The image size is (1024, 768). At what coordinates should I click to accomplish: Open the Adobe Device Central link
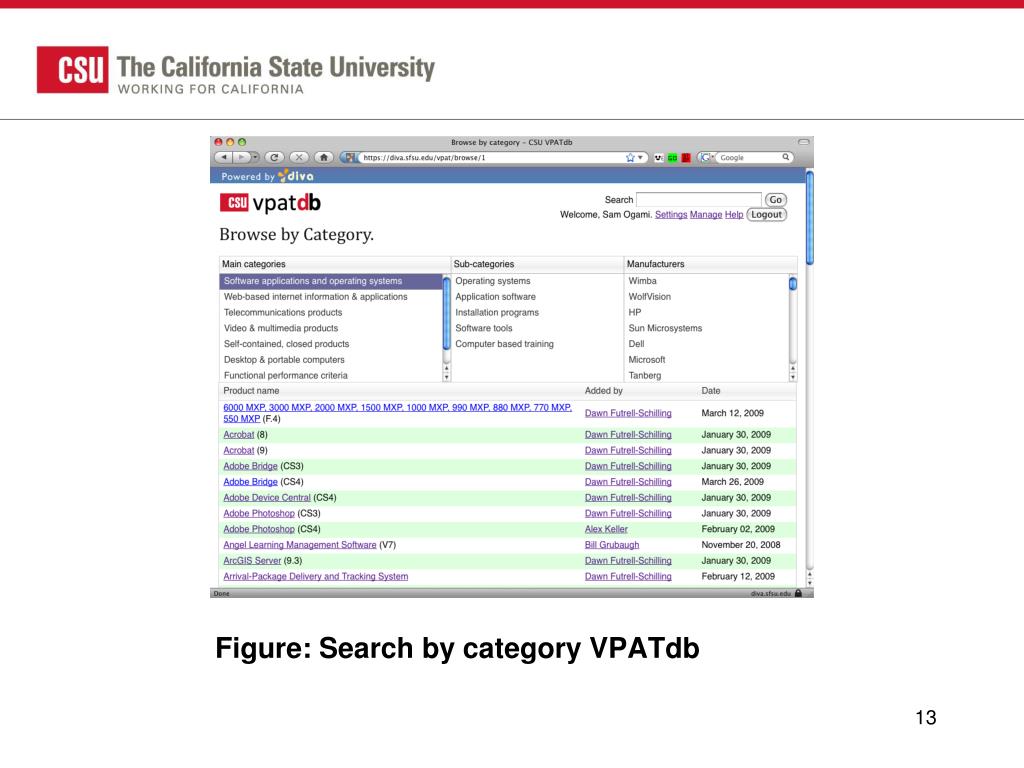point(266,497)
